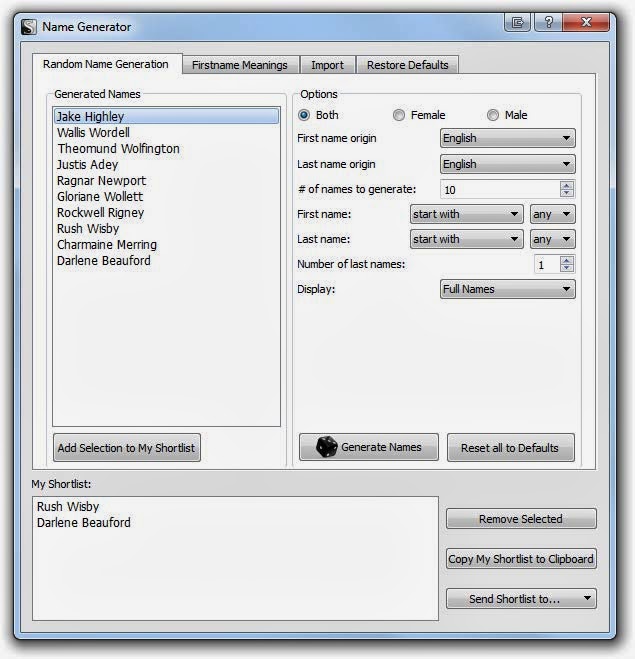This screenshot has width=635, height=659.
Task: Click Add Selection to My Shortlist
Action: click(126, 448)
